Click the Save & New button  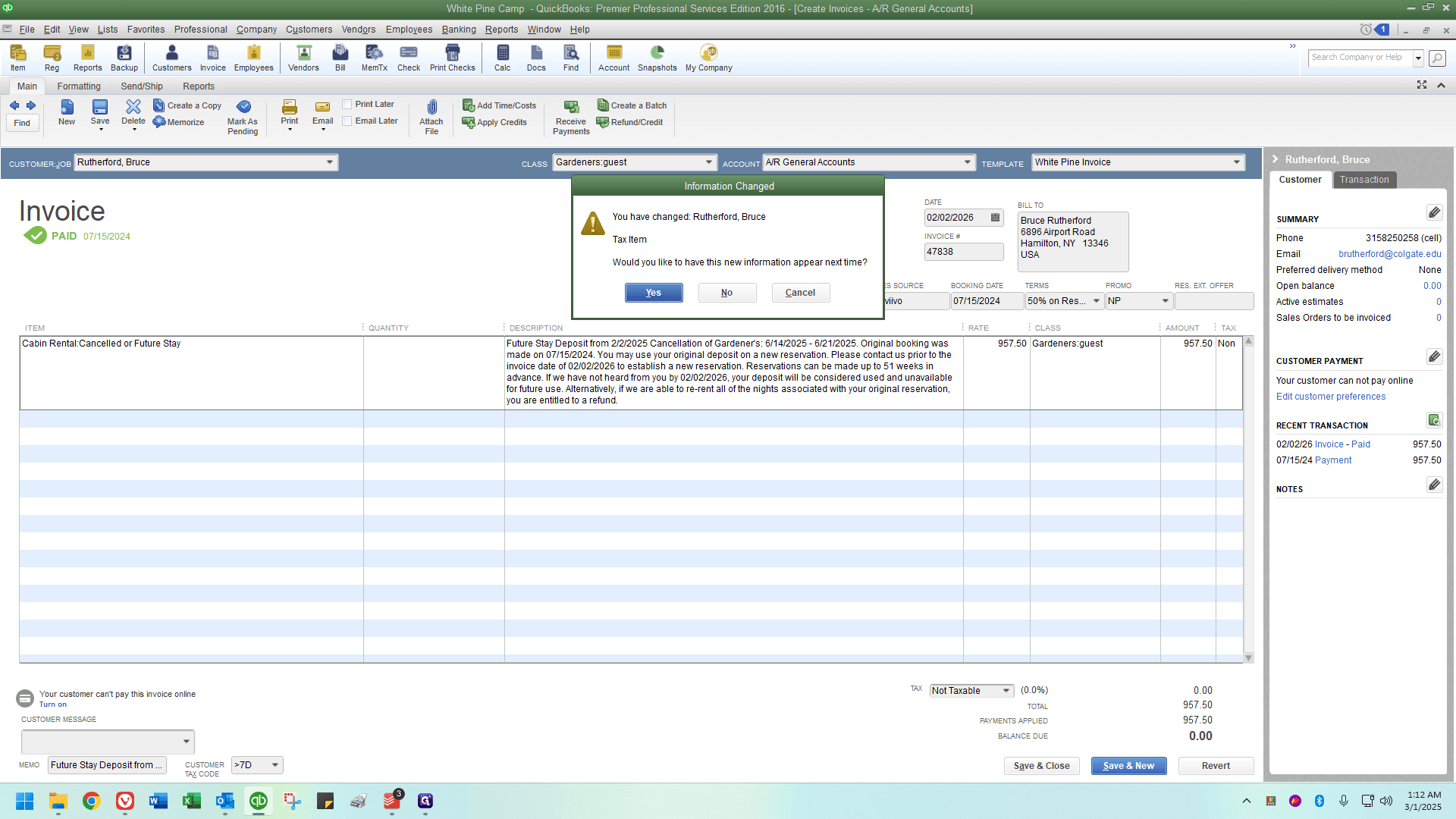click(1129, 766)
